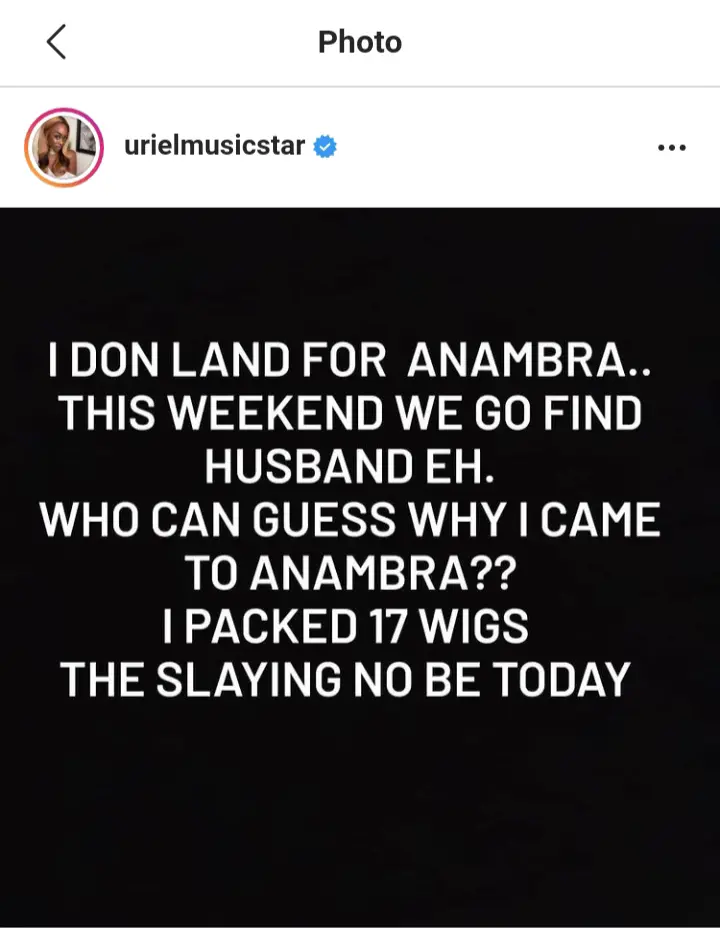
Task: Click the word 'WIGS' in the post
Action: [474, 626]
